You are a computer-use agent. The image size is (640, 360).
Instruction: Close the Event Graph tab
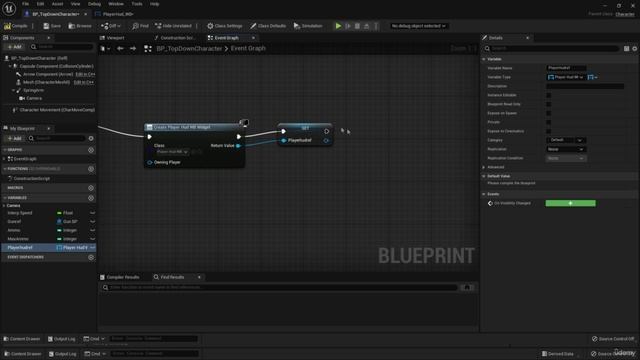click(253, 38)
